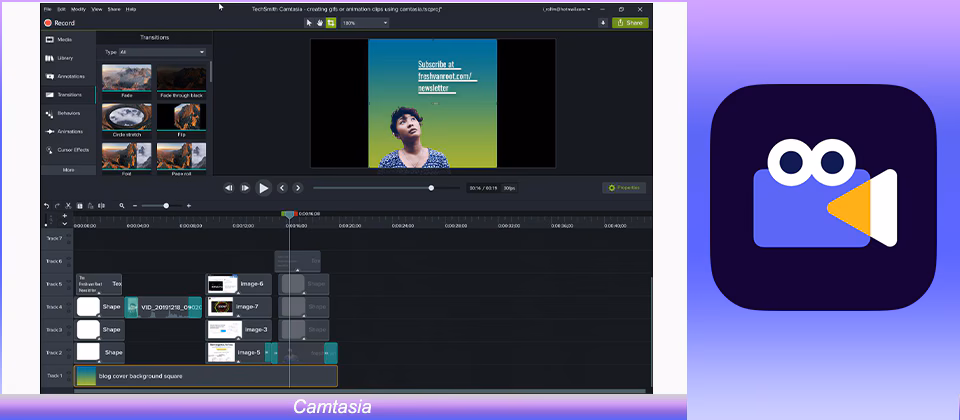Click the Paste icon in timeline toolbar
The width and height of the screenshot is (960, 420).
coord(90,206)
